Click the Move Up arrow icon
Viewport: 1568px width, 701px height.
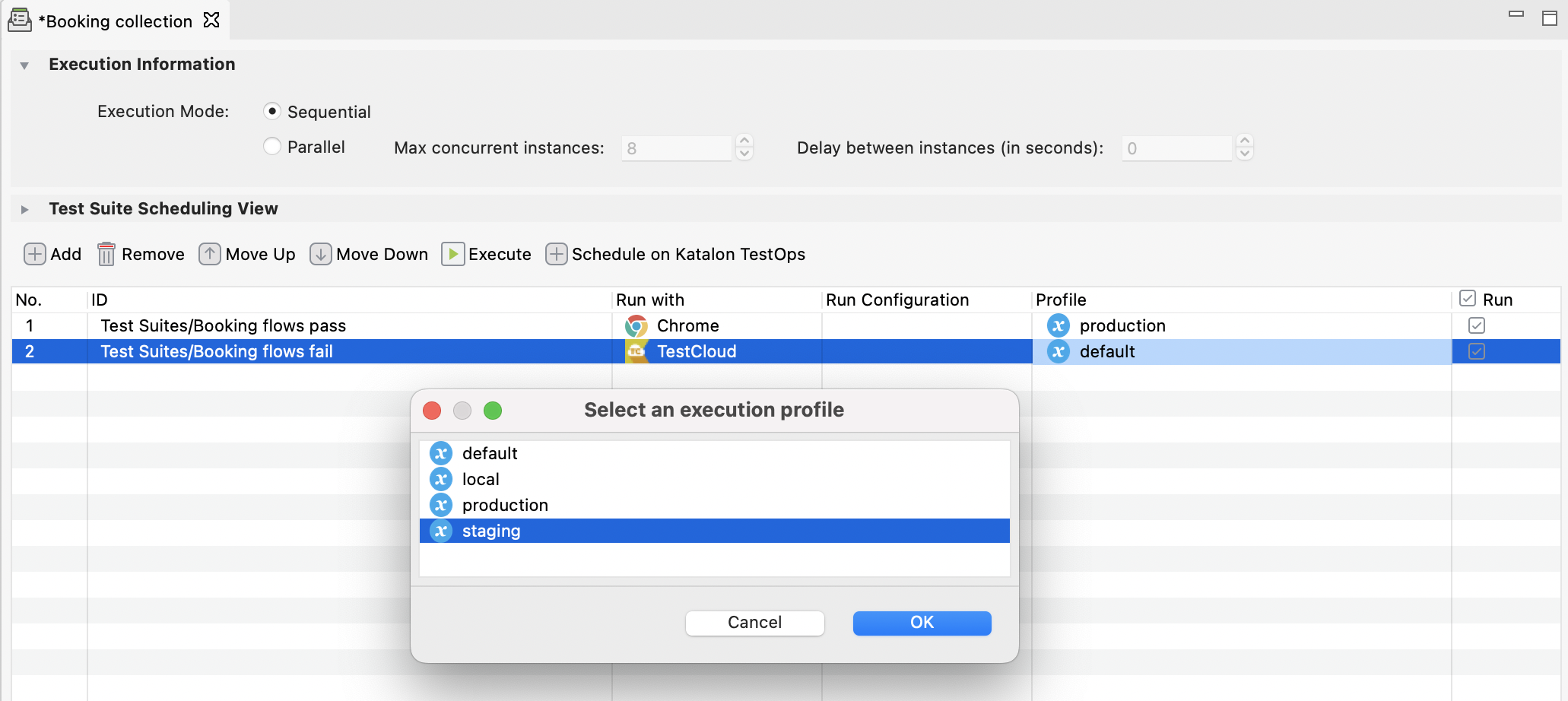pyautogui.click(x=209, y=254)
